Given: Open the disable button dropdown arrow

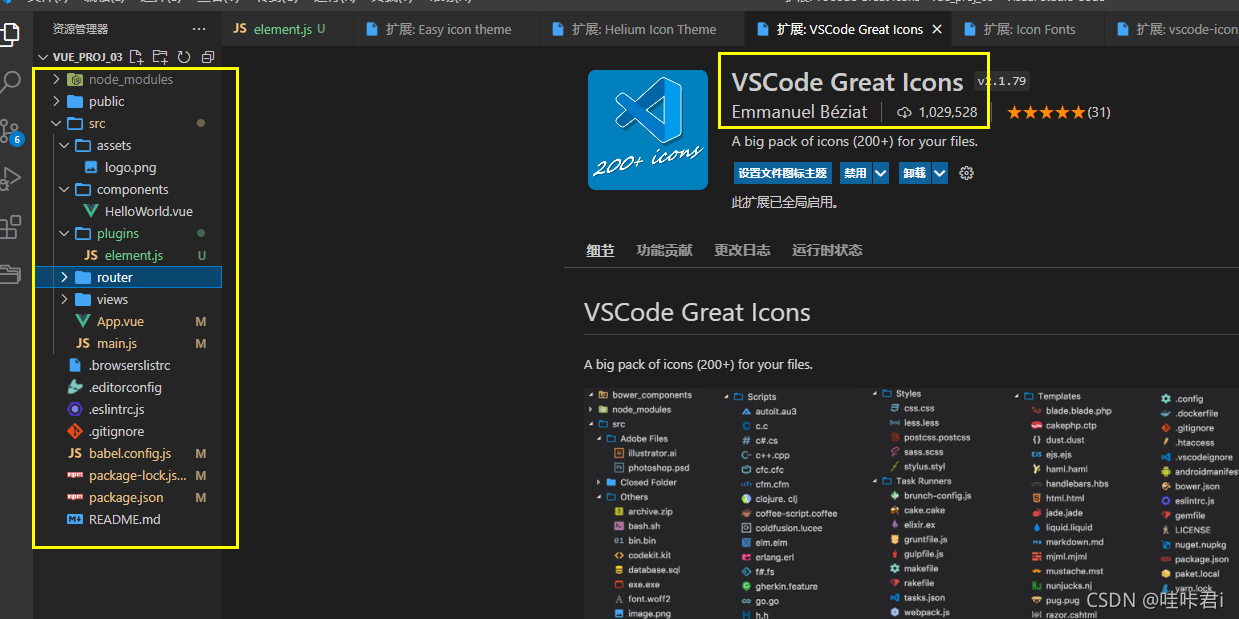Looking at the screenshot, I should (881, 173).
